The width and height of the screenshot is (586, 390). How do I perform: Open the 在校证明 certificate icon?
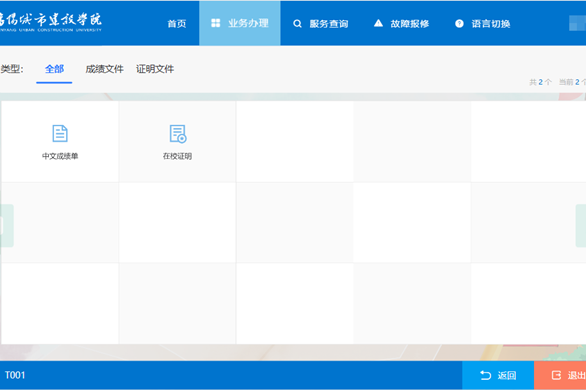(178, 134)
